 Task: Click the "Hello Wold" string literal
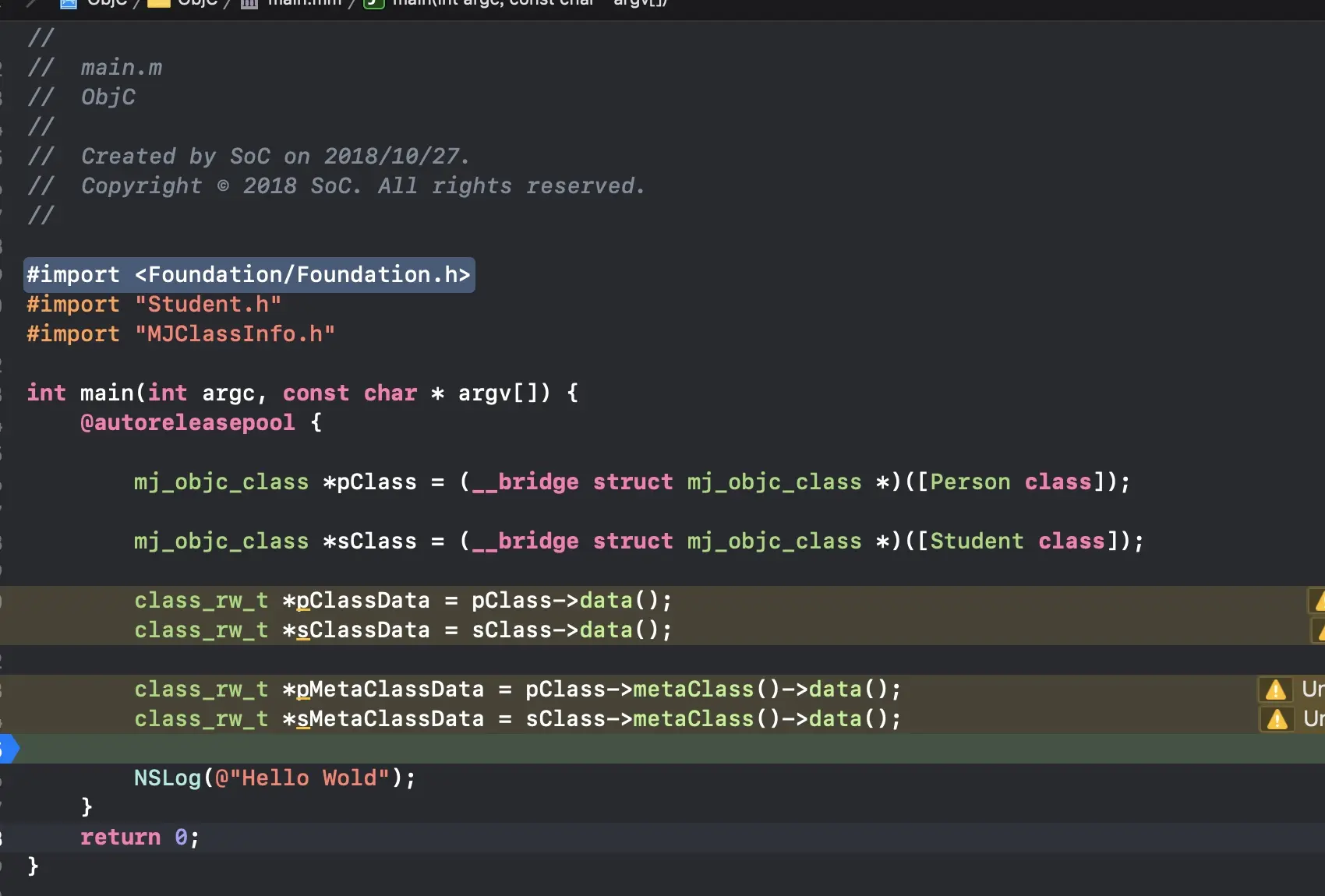[x=302, y=778]
